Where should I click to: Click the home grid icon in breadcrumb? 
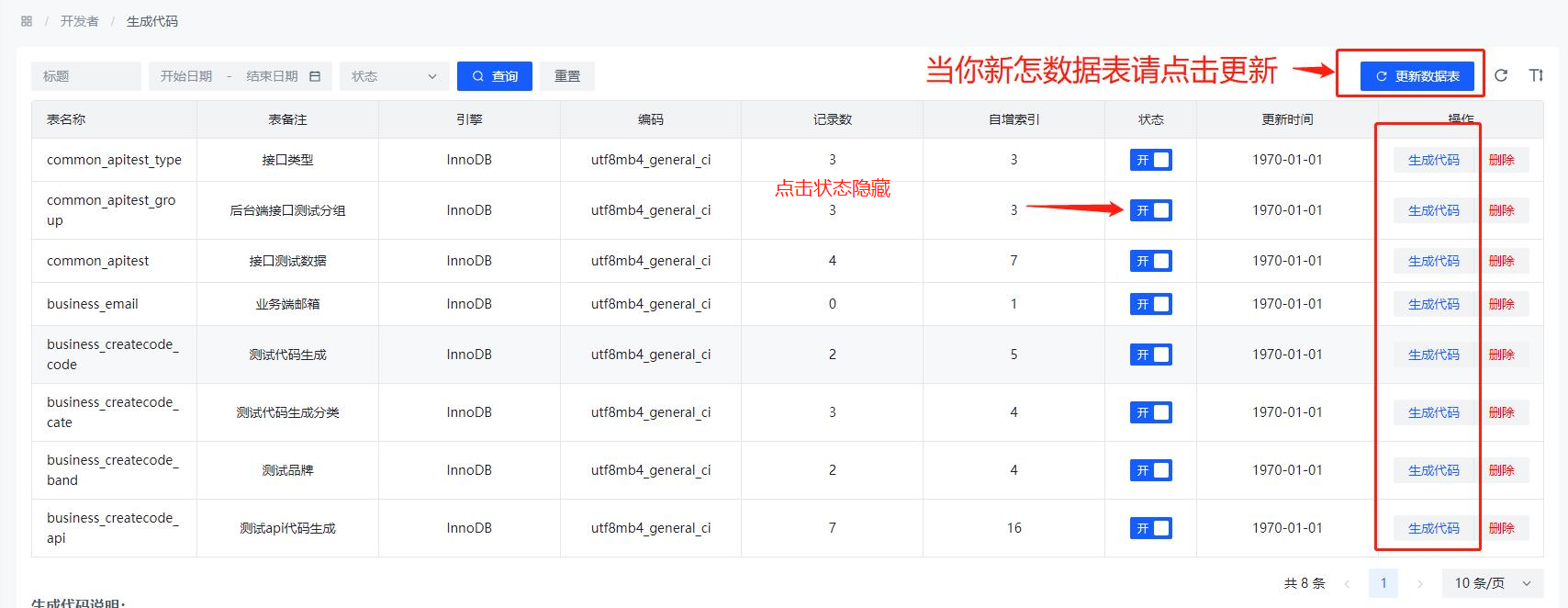(x=27, y=21)
